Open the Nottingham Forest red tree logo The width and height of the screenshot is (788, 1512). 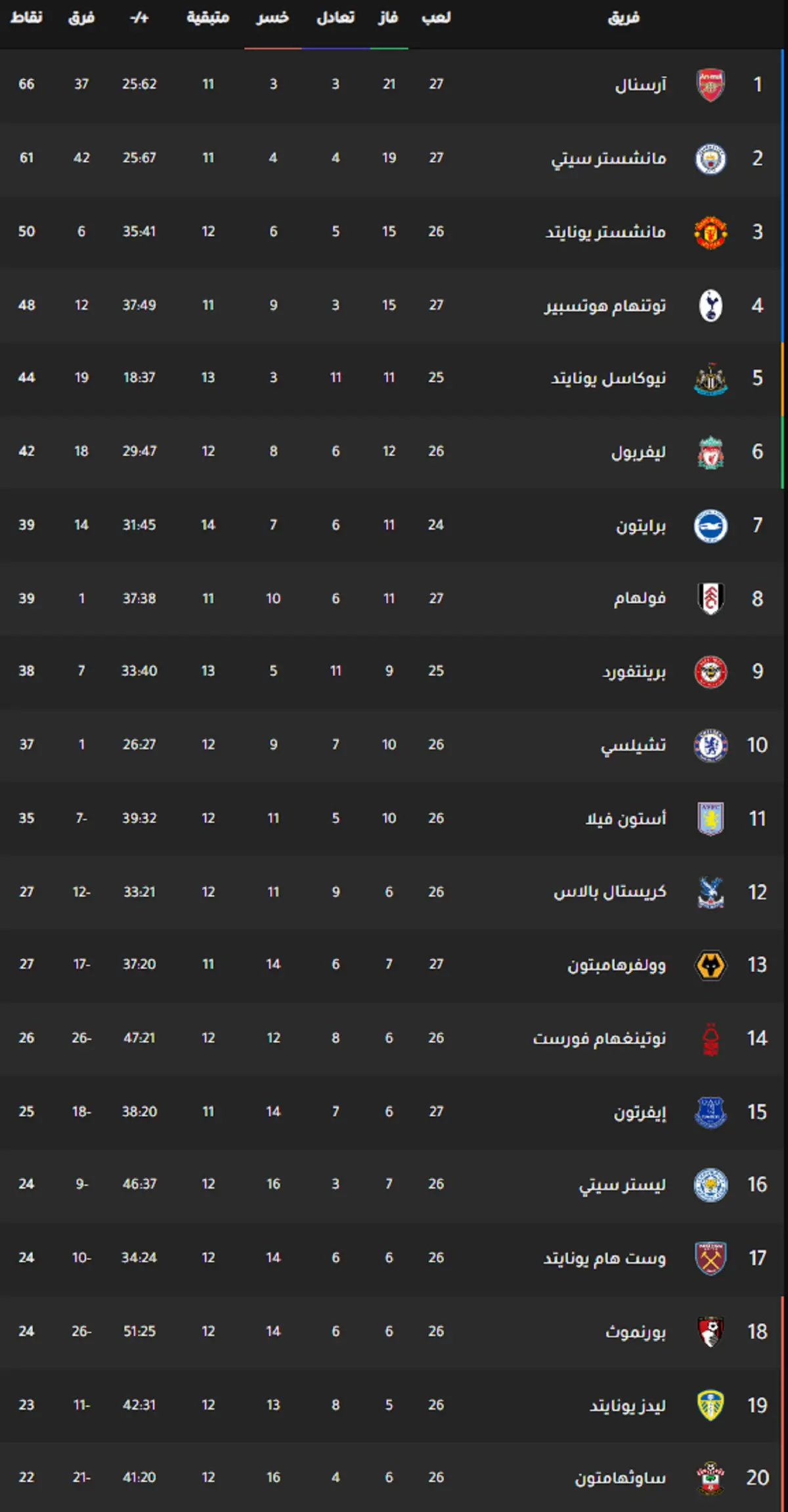coord(711,1039)
